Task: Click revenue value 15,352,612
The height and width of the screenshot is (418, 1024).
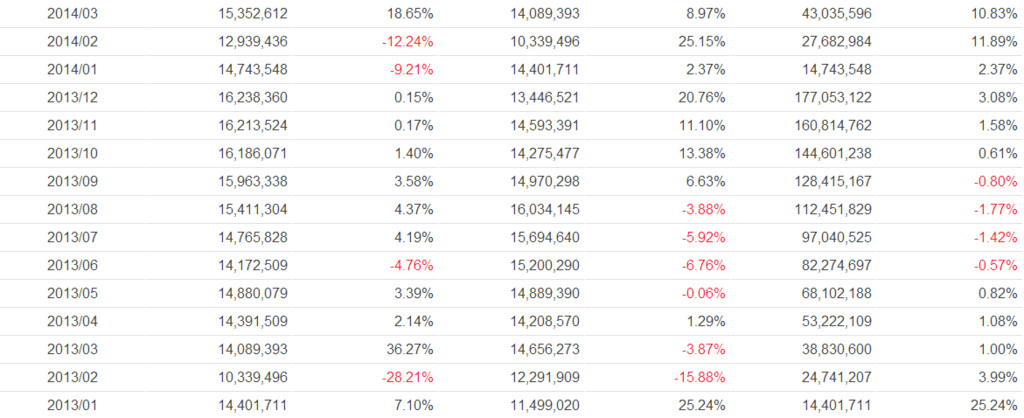Action: click(252, 14)
